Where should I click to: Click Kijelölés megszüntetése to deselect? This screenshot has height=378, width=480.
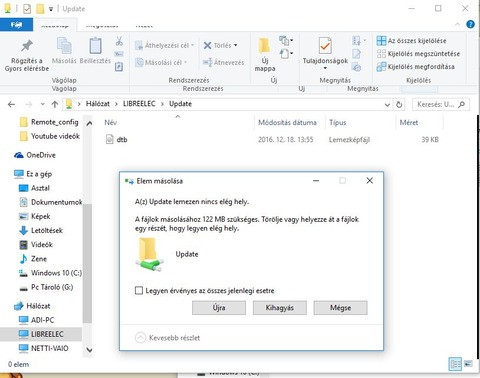point(418,54)
